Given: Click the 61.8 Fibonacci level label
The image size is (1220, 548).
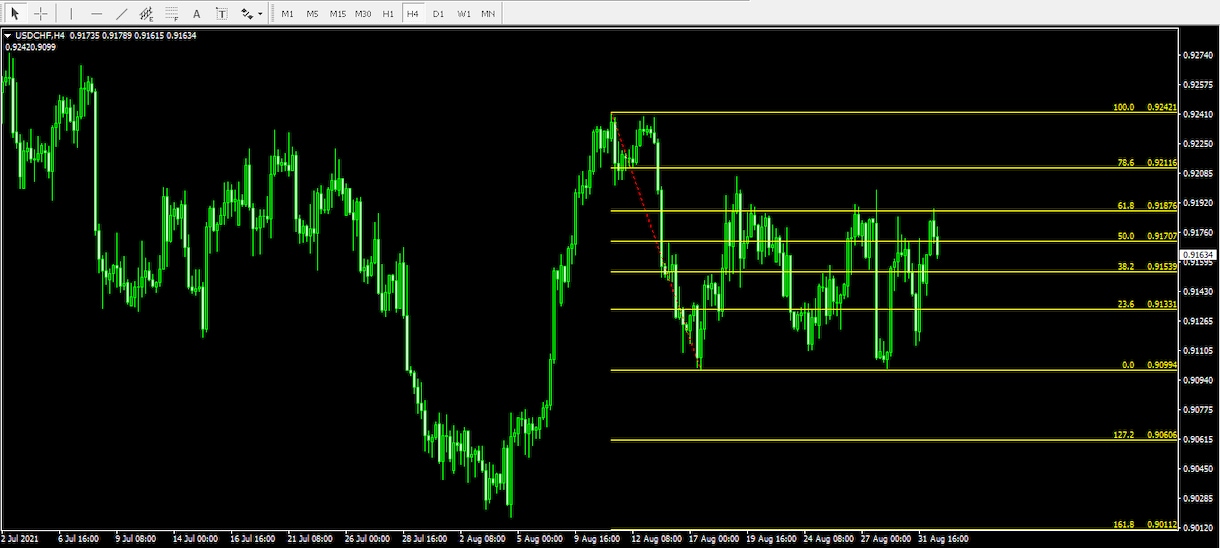Looking at the screenshot, I should 1126,205.
